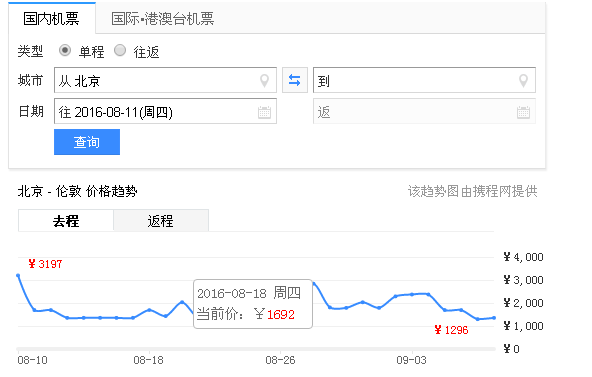The image size is (592, 377).
Task: Click last chart data point at right end
Action: [x=494, y=318]
